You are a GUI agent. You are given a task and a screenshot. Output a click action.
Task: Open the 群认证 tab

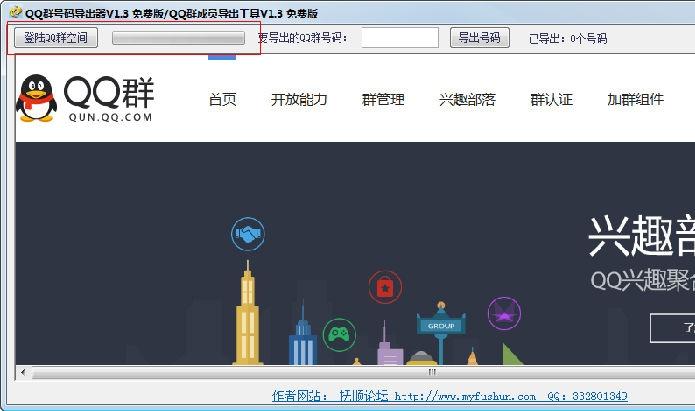point(551,99)
